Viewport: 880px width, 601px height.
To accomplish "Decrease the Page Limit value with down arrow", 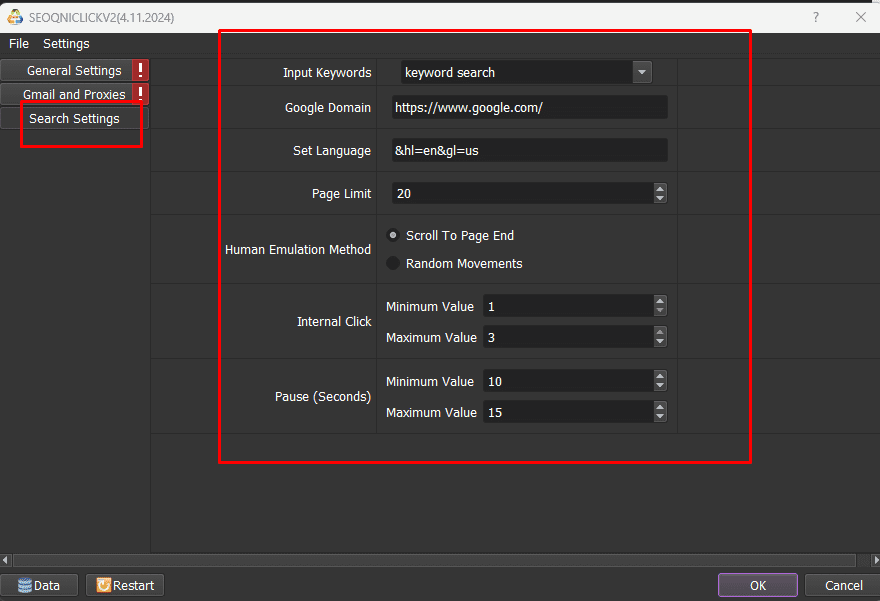I will [660, 198].
